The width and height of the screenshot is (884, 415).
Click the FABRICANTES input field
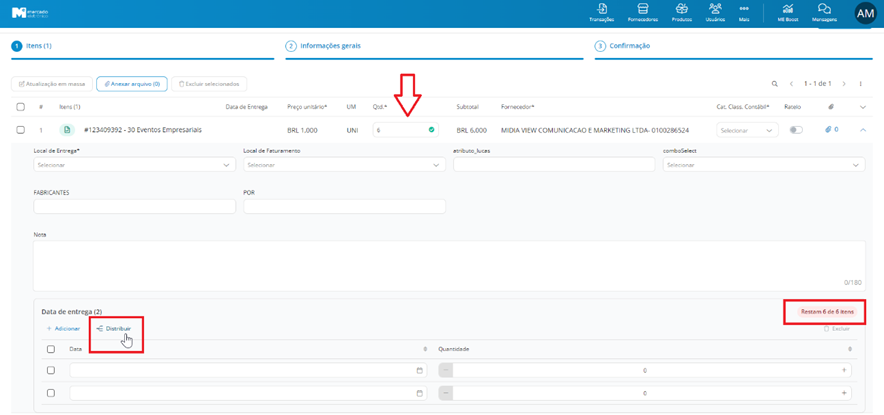tap(135, 206)
